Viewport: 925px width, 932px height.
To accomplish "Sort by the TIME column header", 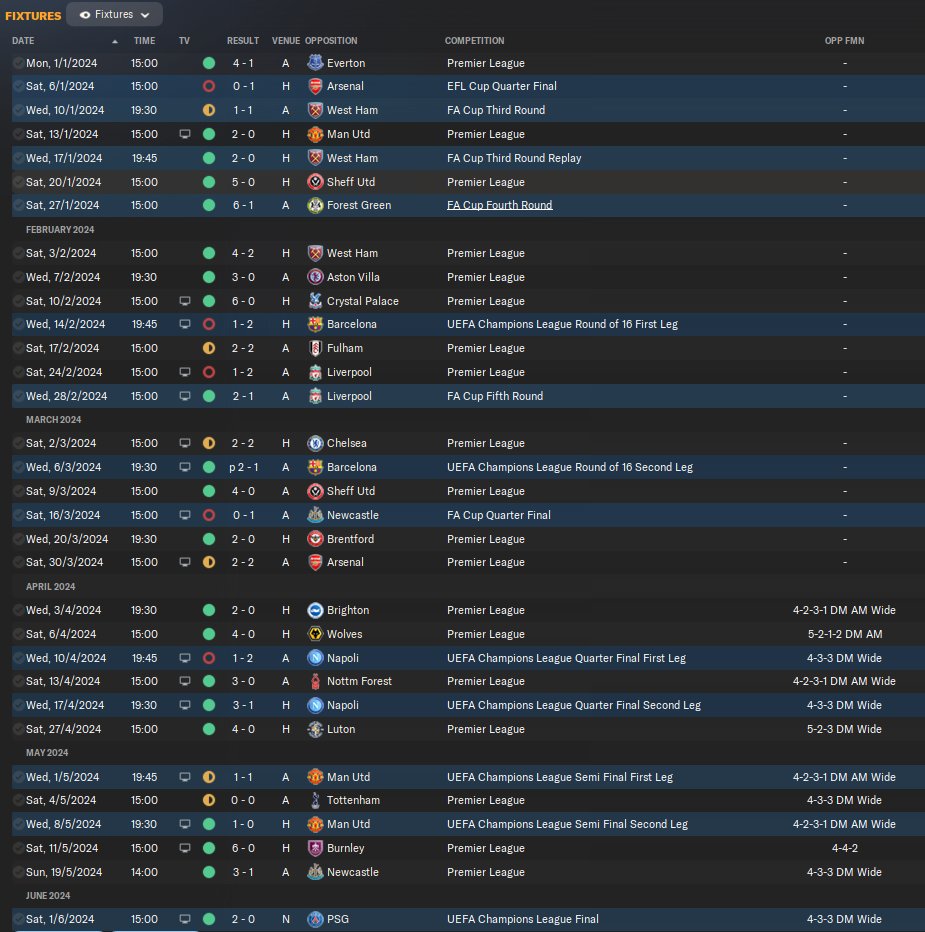I will 144,40.
